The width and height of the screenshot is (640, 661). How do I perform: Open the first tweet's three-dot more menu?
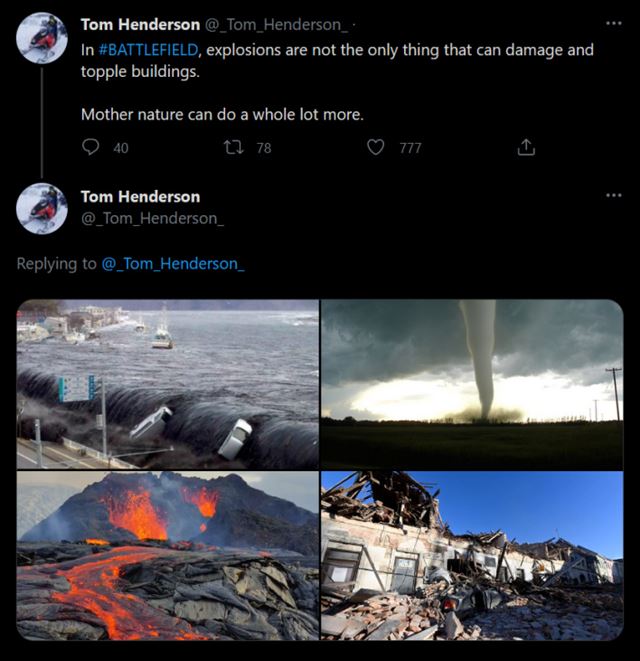tap(613, 23)
